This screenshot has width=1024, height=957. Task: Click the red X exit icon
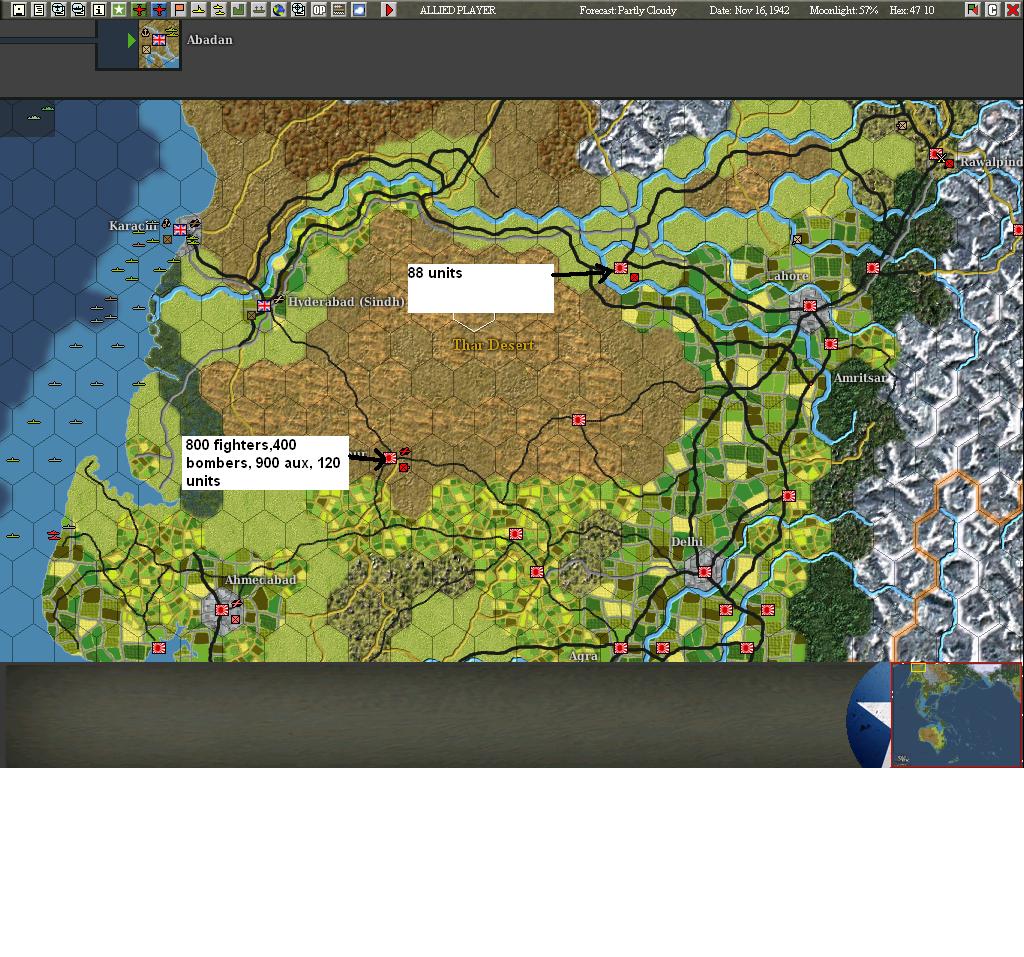point(1012,10)
